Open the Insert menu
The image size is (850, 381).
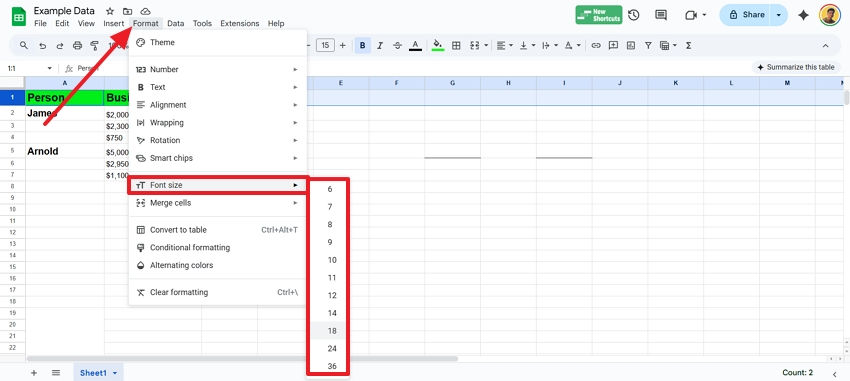(x=114, y=23)
